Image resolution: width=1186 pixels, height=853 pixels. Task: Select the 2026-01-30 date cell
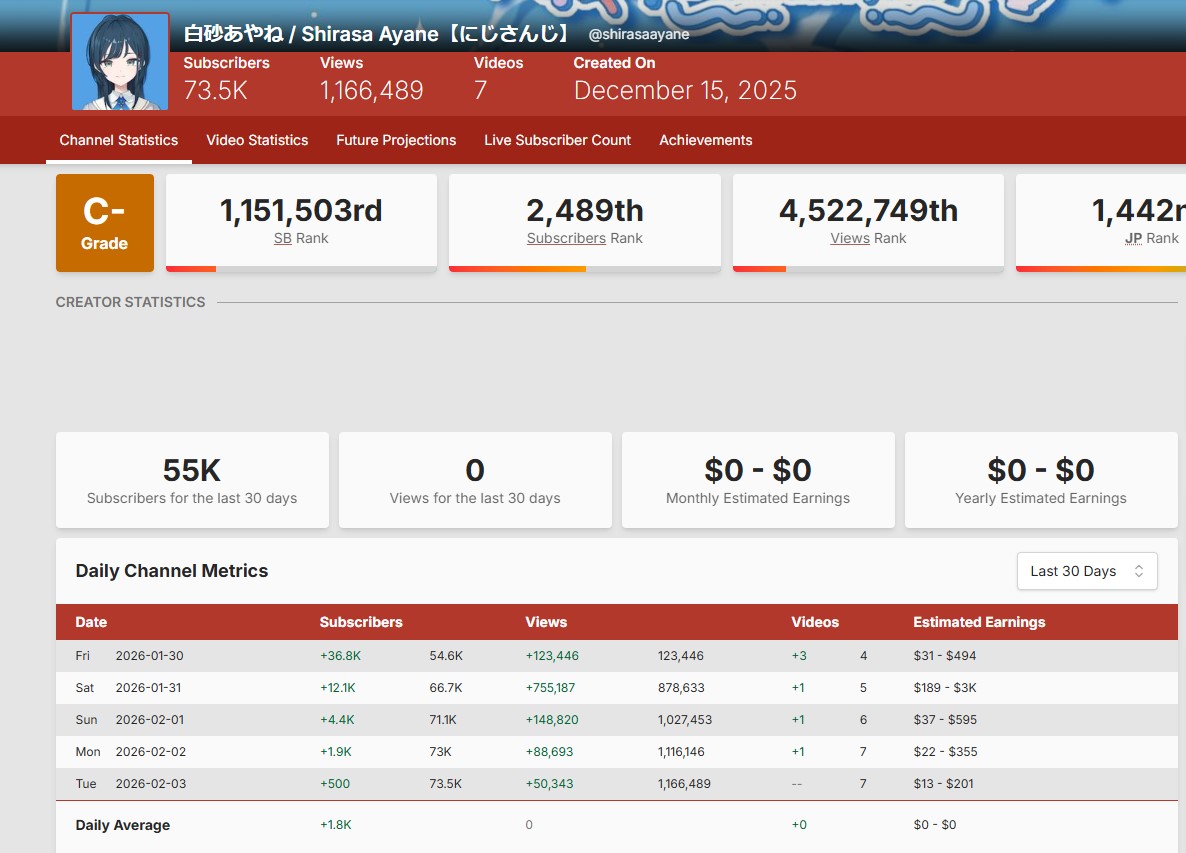pos(149,656)
